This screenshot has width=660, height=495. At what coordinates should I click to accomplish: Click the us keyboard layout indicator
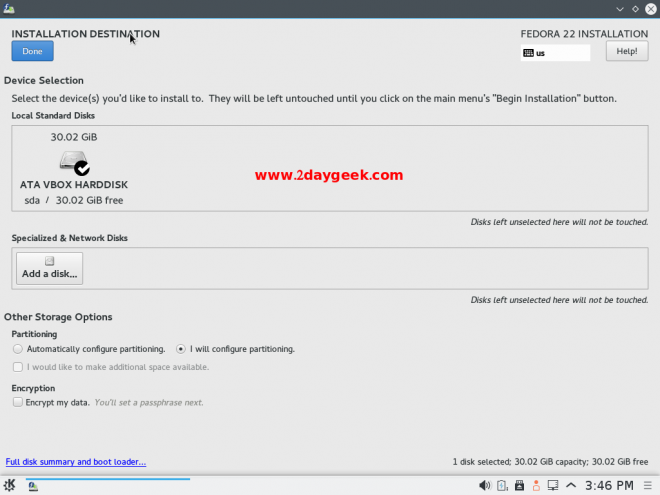[x=555, y=53]
